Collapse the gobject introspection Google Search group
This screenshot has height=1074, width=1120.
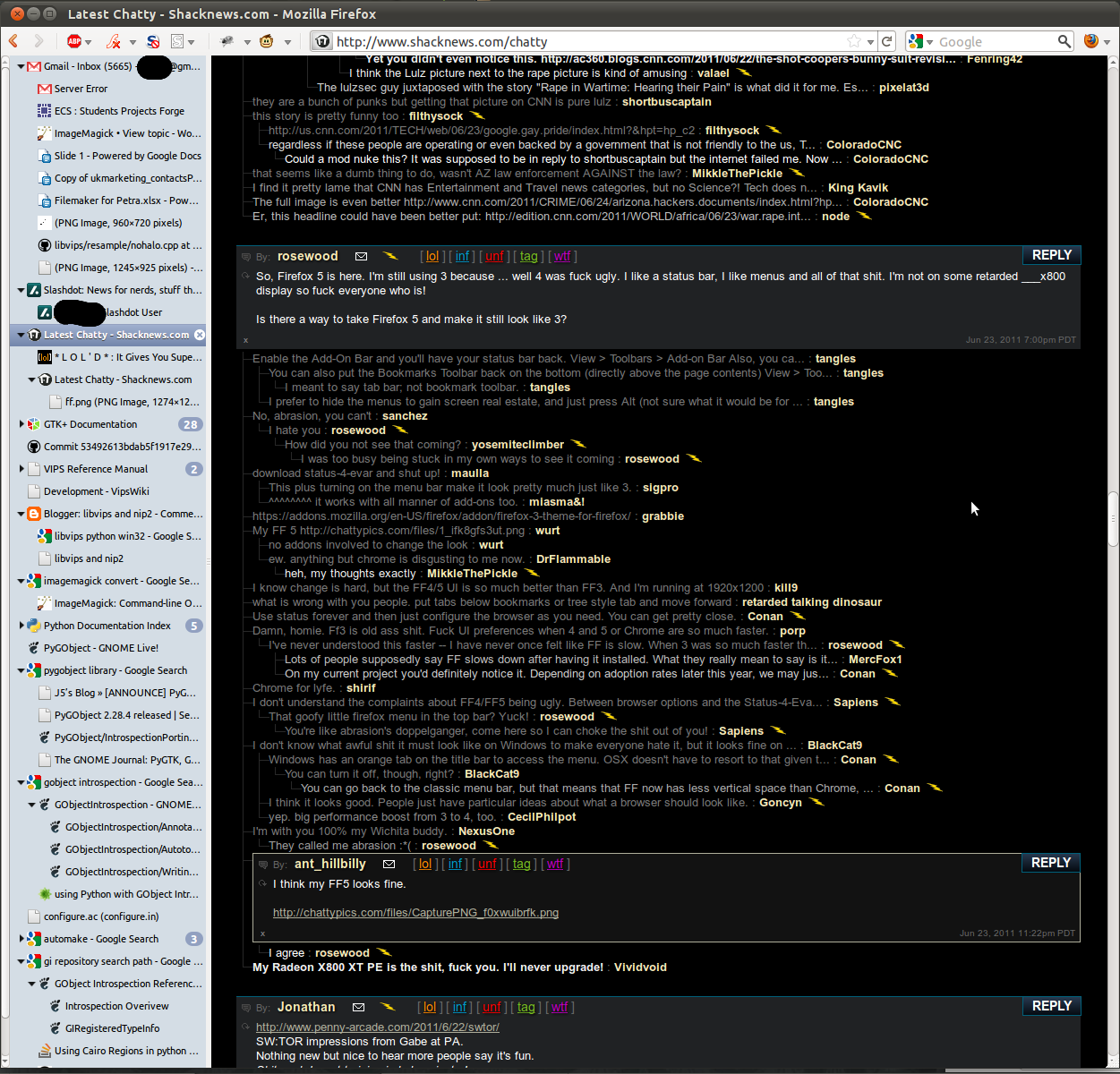tap(21, 782)
